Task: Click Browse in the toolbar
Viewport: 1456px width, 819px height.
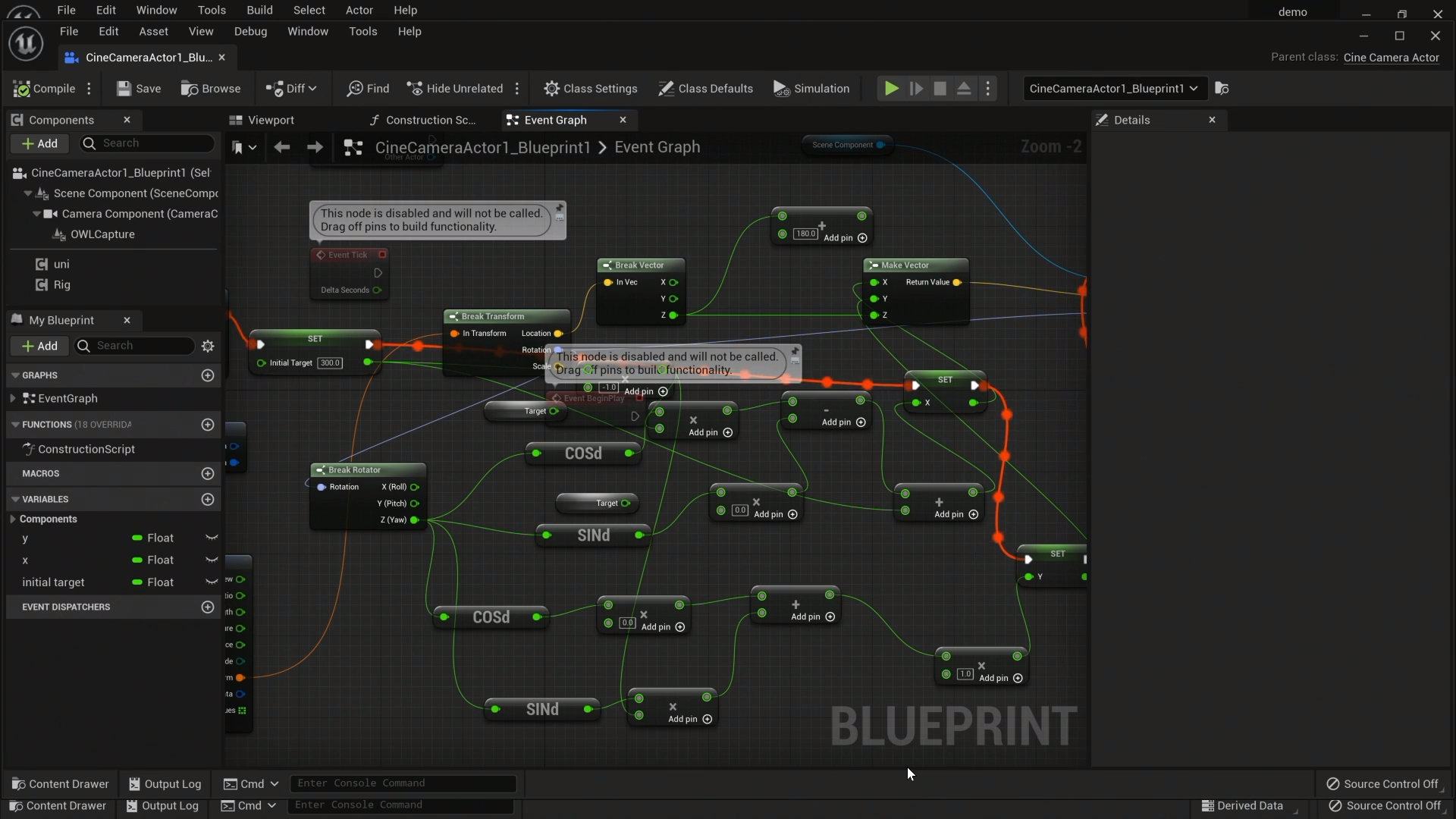Action: [211, 89]
